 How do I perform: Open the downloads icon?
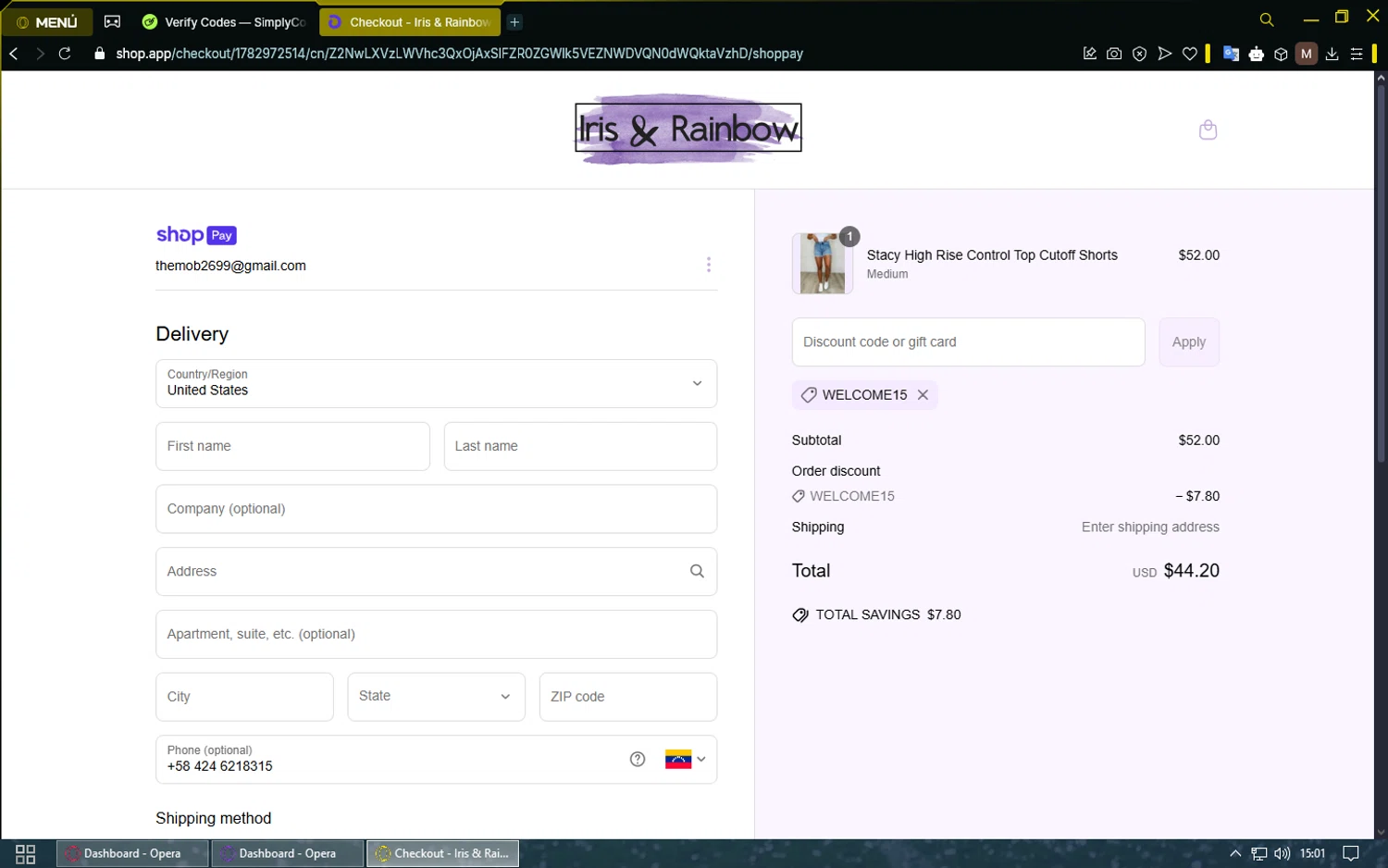click(1332, 54)
